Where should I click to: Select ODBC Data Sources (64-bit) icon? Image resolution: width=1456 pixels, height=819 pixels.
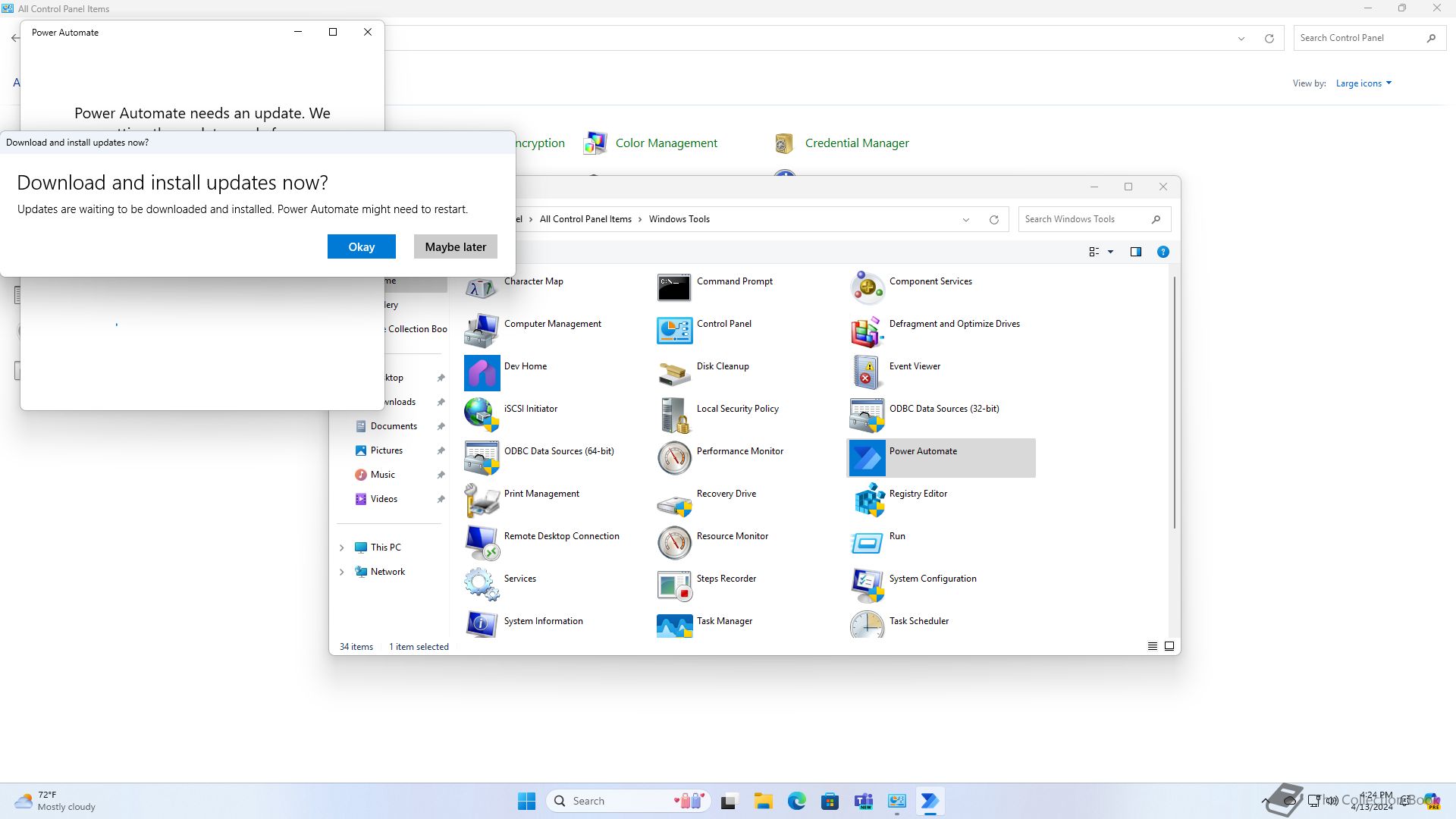482,458
